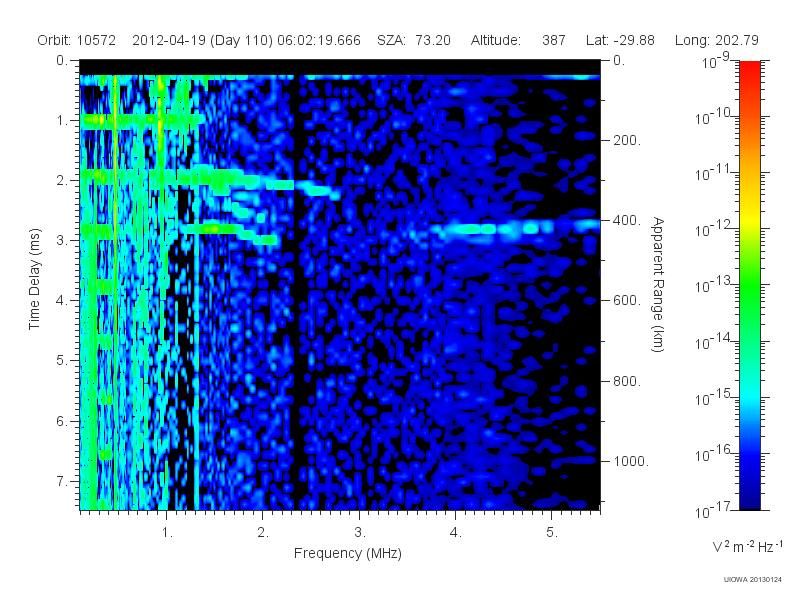Click the green echo spot near 1.5 MHz
The height and width of the screenshot is (600, 800).
tap(213, 229)
